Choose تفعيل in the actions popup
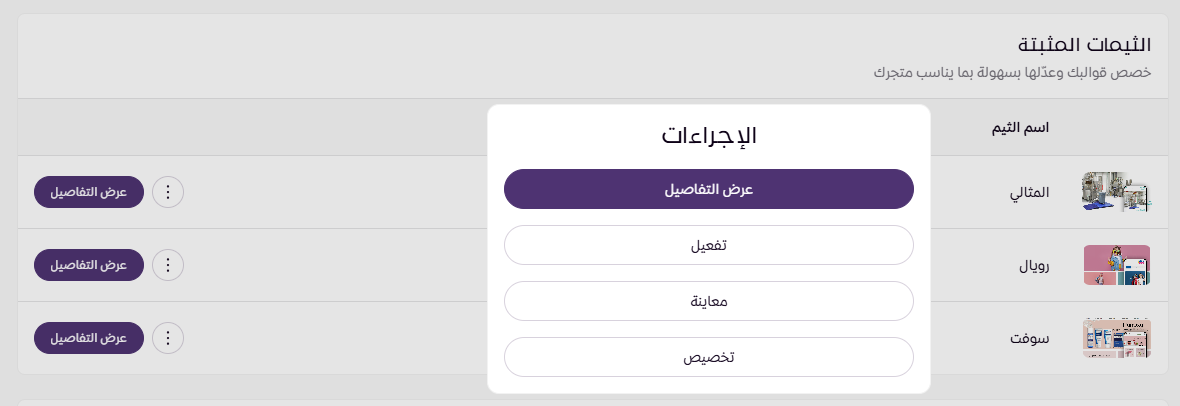Viewport: 1180px width, 406px height. click(709, 245)
